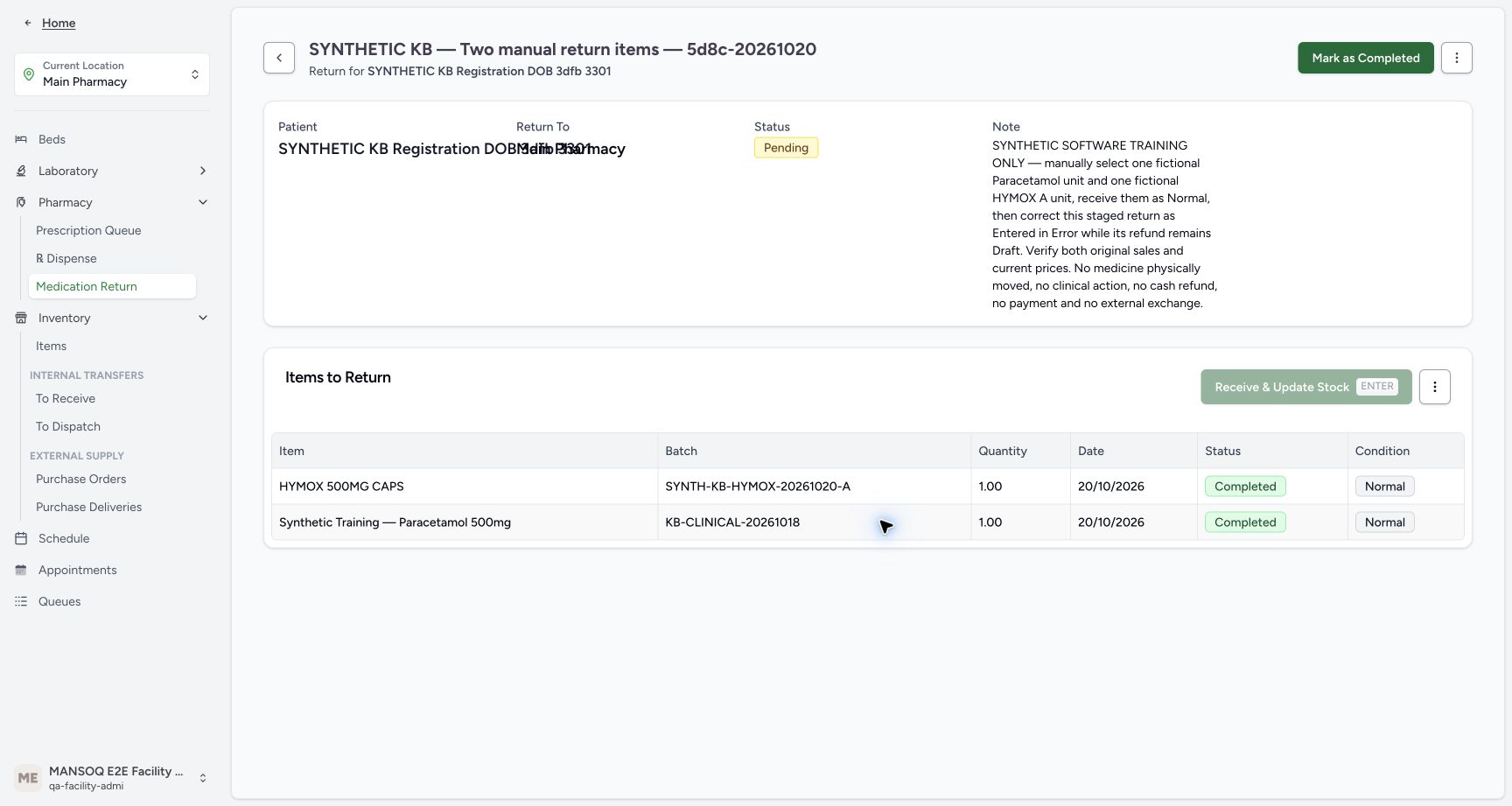Open the MANSOQ E2E Facility account switcher
This screenshot has width=1512, height=806.
click(x=112, y=778)
